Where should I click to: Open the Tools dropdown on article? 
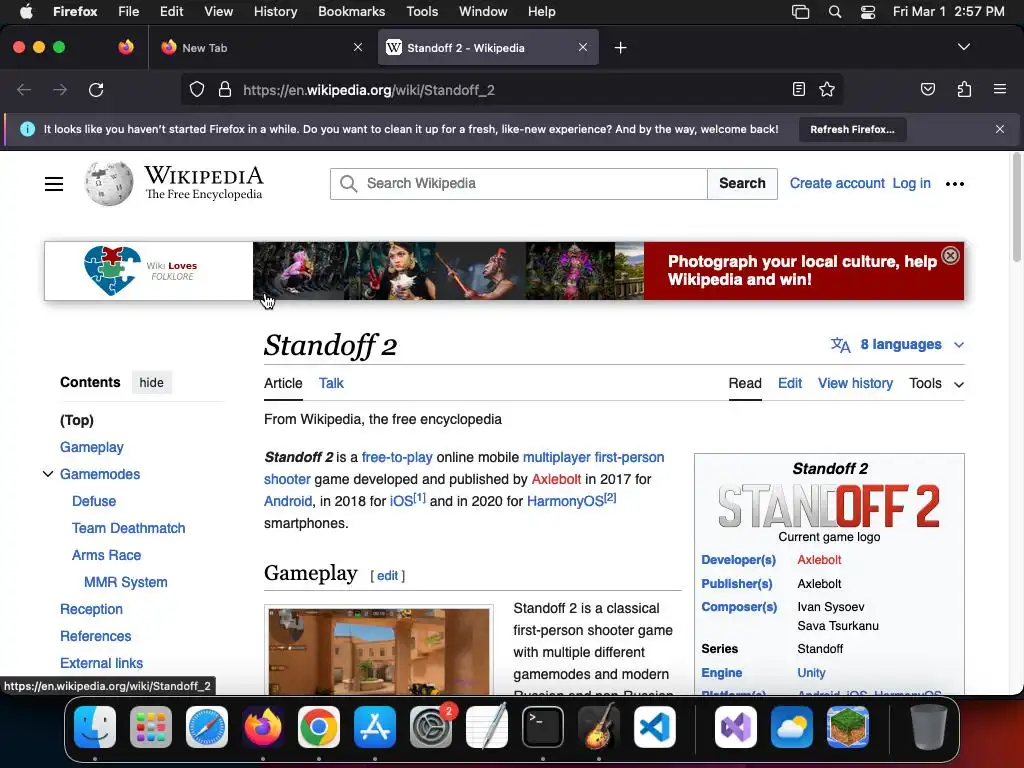[936, 383]
